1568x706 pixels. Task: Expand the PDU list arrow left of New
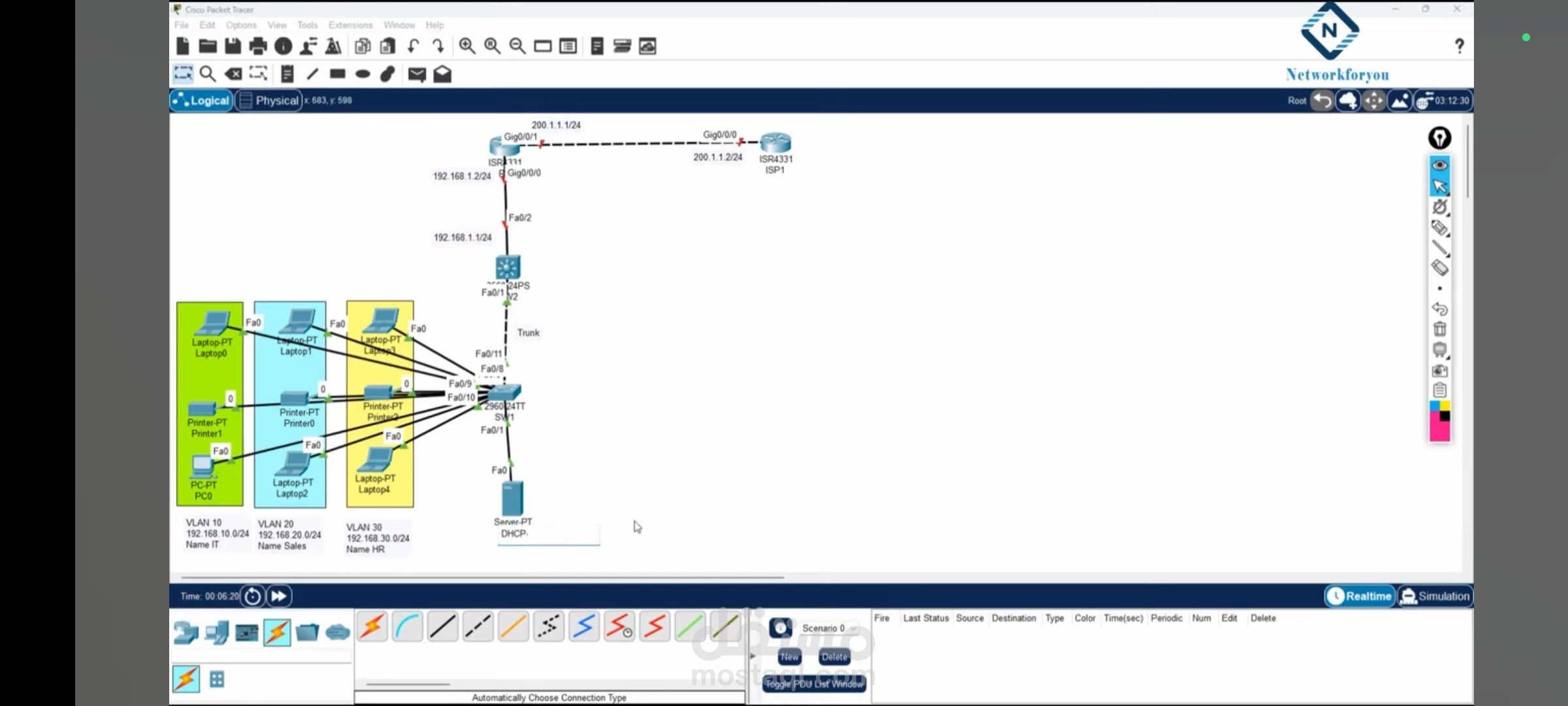tap(753, 656)
